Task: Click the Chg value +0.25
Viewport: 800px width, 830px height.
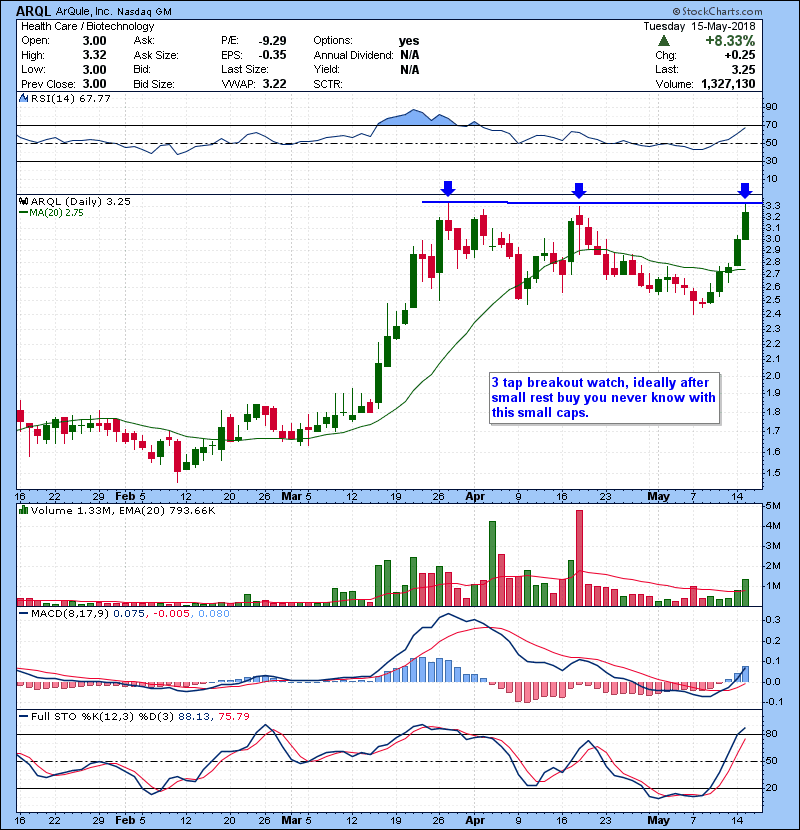Action: [740, 55]
